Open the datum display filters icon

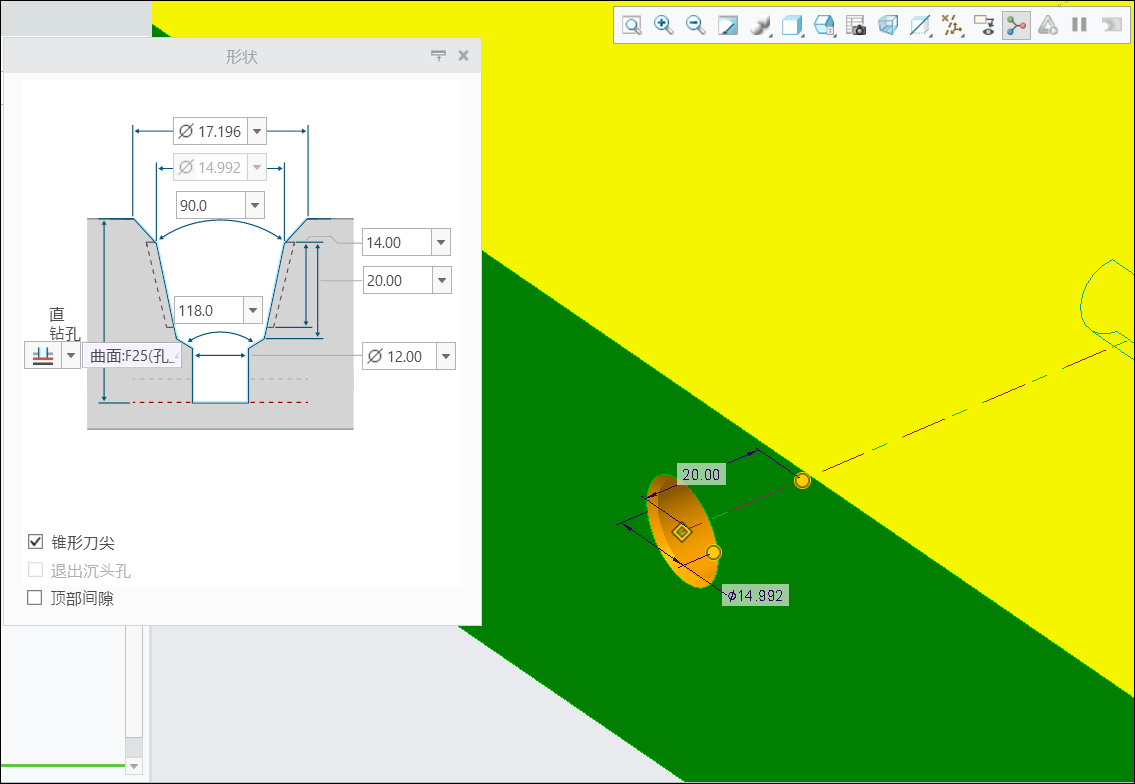pos(952,26)
